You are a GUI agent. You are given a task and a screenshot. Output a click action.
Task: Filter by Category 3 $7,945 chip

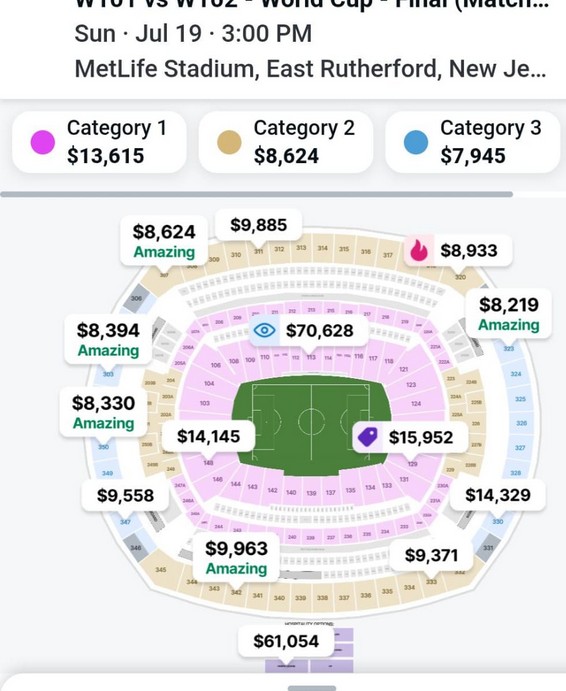[473, 142]
